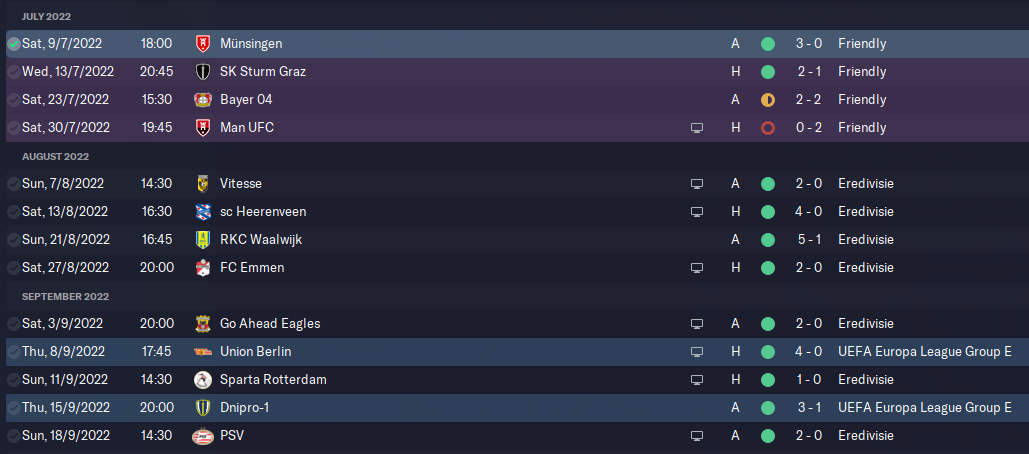The image size is (1029, 454).
Task: Toggle the checkmark on the Vitesse match row
Action: (x=14, y=184)
